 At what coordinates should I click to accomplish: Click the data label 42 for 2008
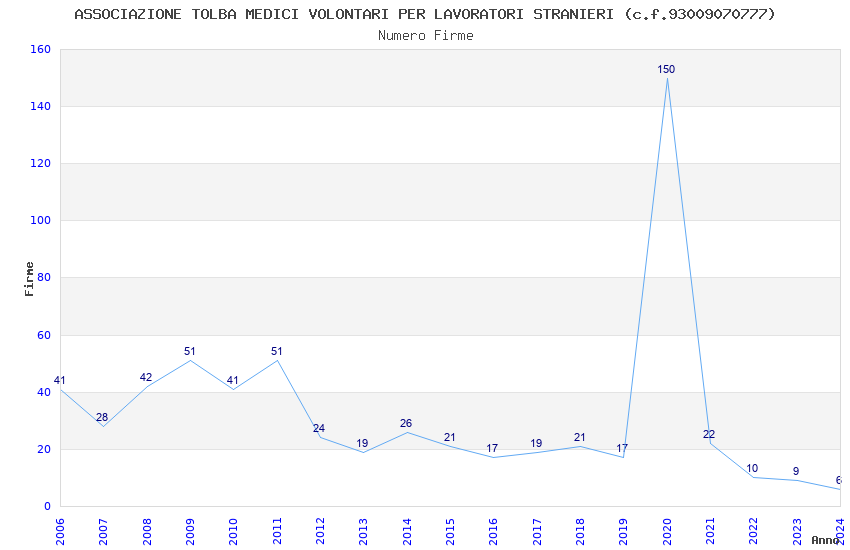(x=146, y=377)
